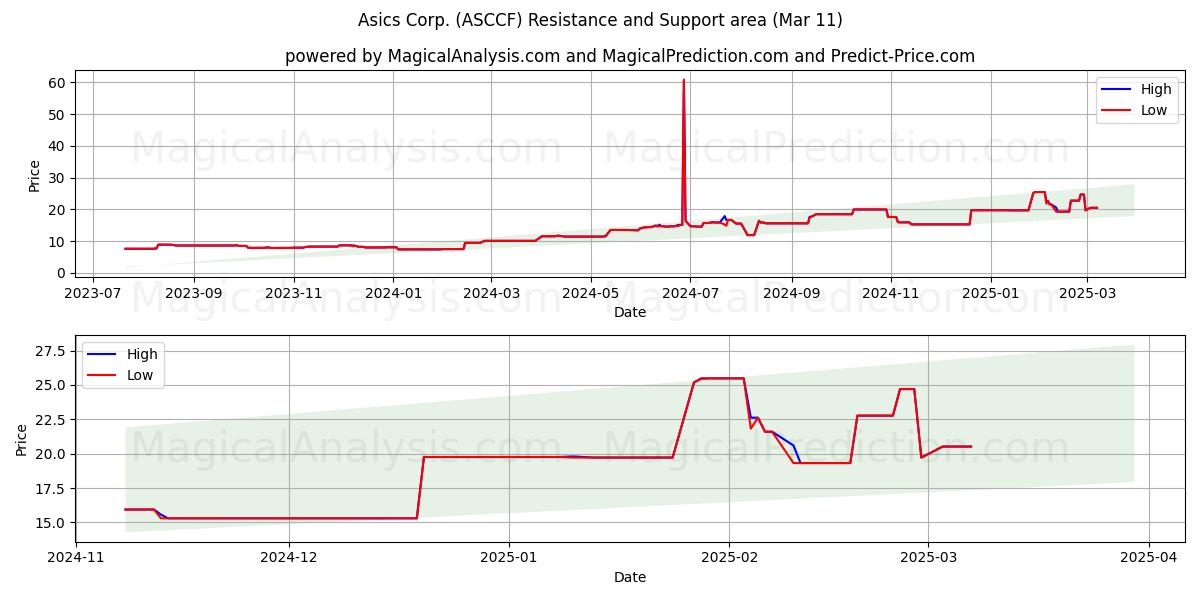Click the '2024-09' x-axis label in the top chart

click(x=791, y=292)
